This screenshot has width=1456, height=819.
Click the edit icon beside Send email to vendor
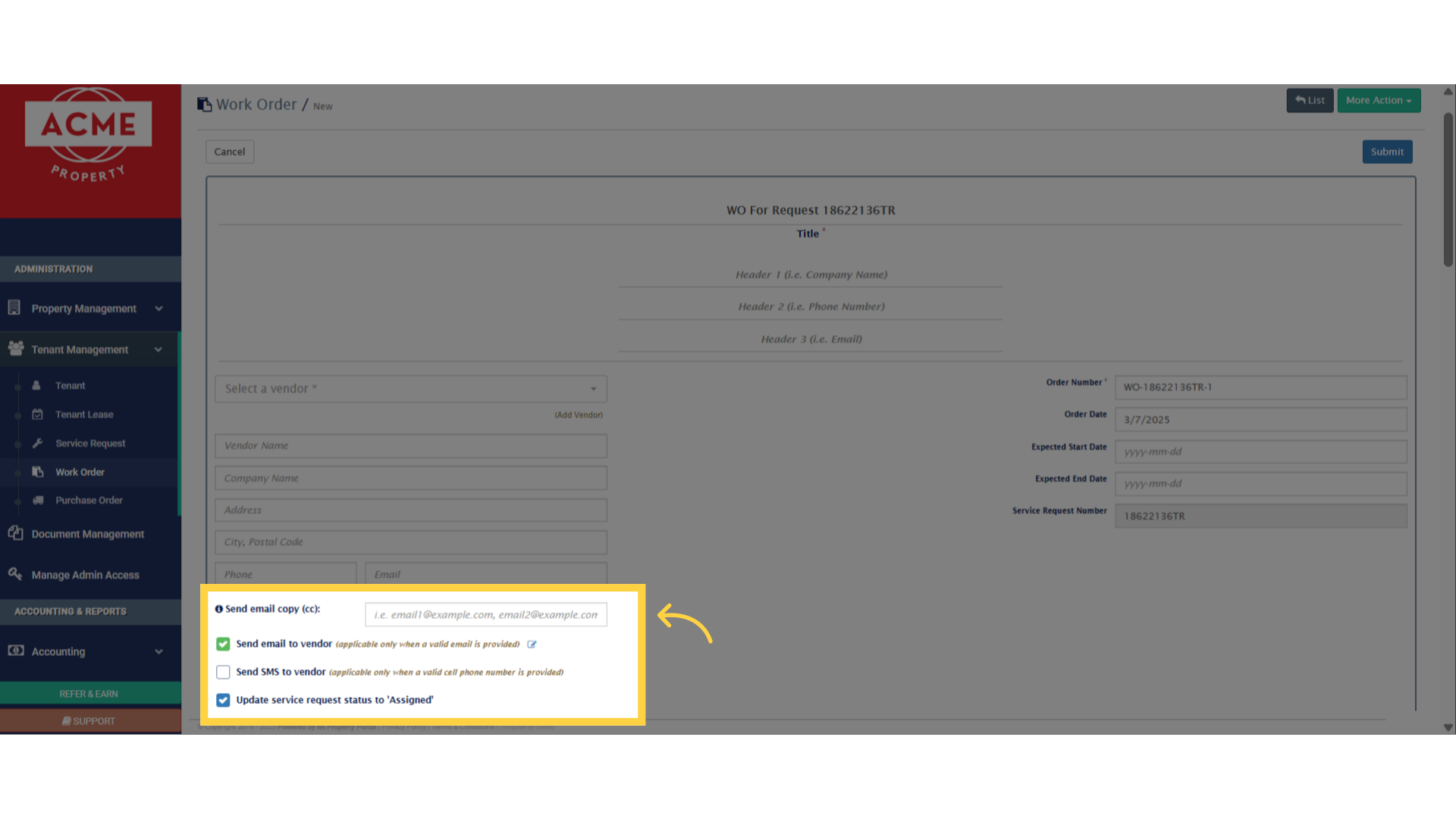(x=532, y=645)
